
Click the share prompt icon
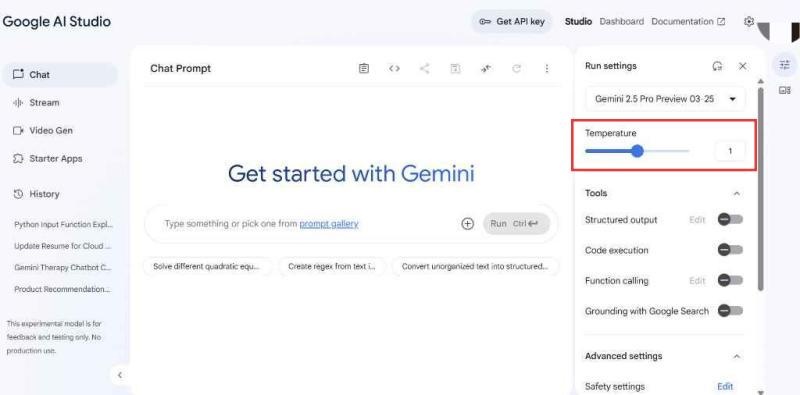tap(424, 68)
